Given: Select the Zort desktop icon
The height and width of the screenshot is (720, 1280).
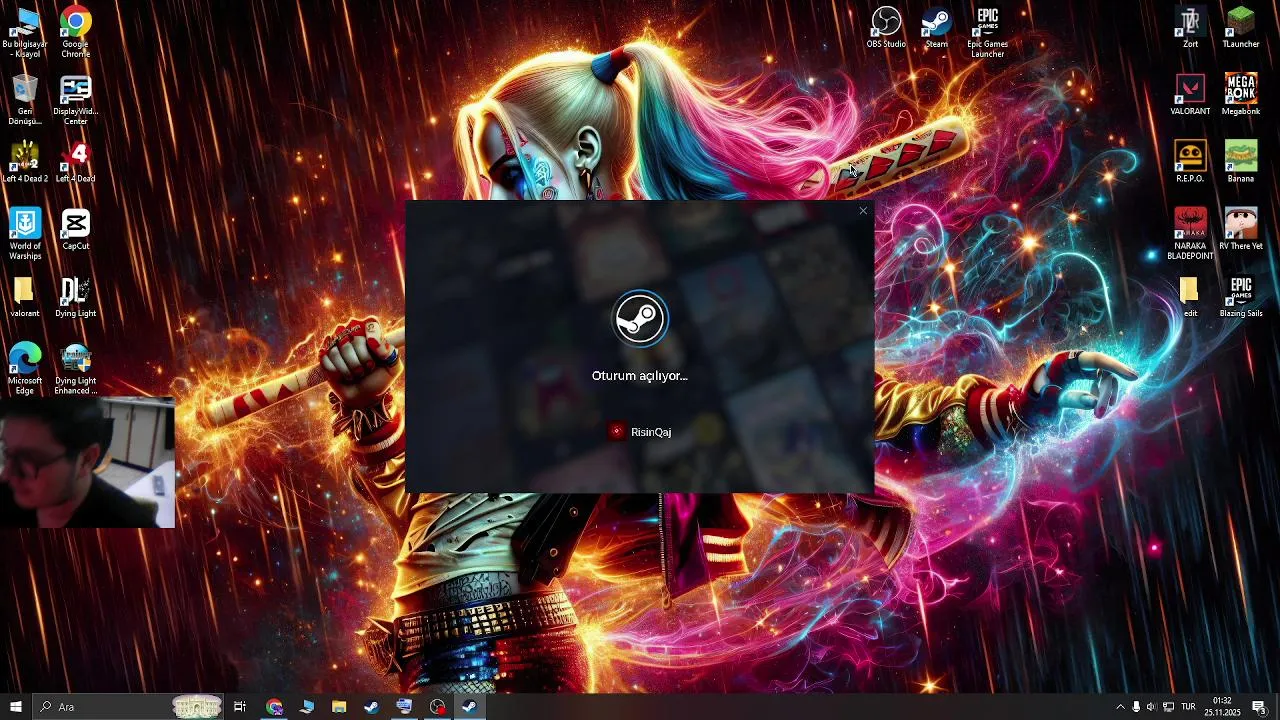Looking at the screenshot, I should [x=1190, y=27].
